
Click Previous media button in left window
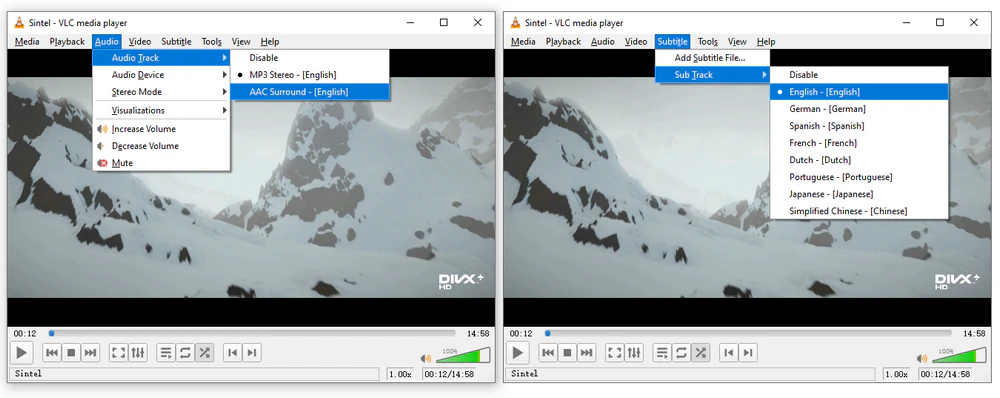click(x=52, y=352)
